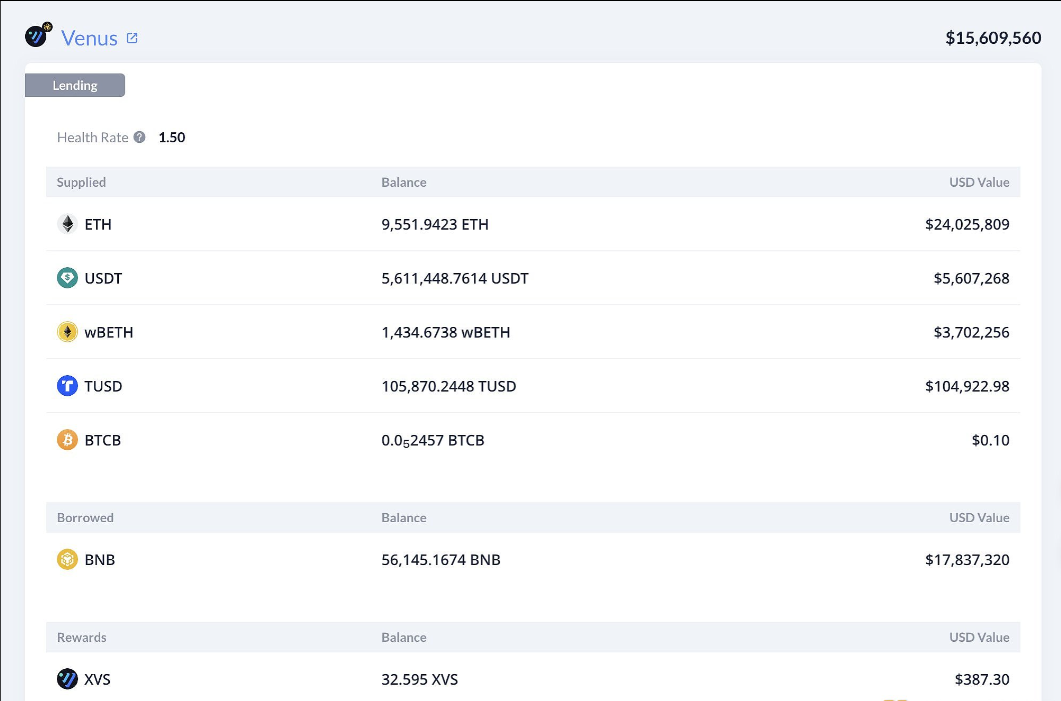This screenshot has width=1061, height=701.
Task: Click the Venus total value $15,609,560
Action: coord(993,38)
